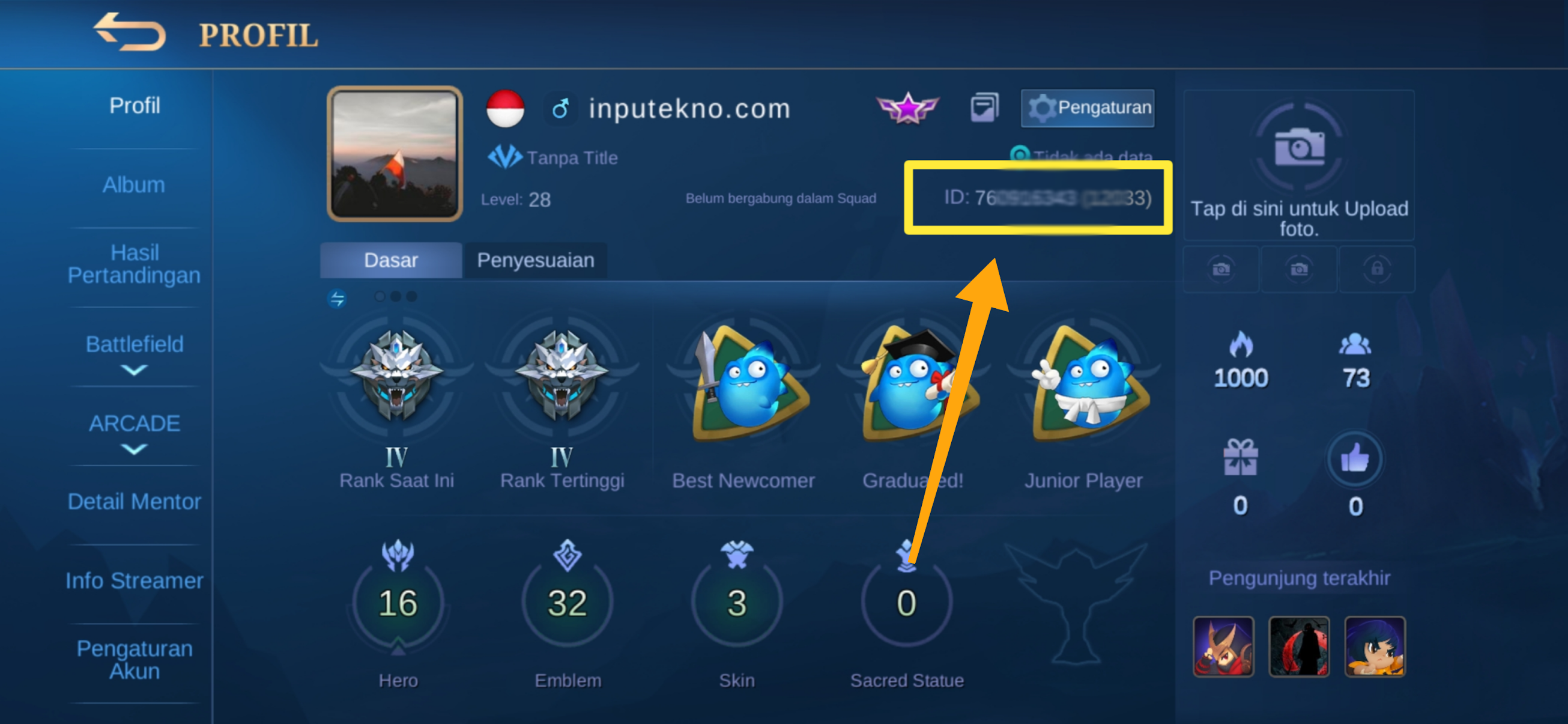Click the thumbs-up like icon
Screen dimensions: 1568x724
[1354, 458]
